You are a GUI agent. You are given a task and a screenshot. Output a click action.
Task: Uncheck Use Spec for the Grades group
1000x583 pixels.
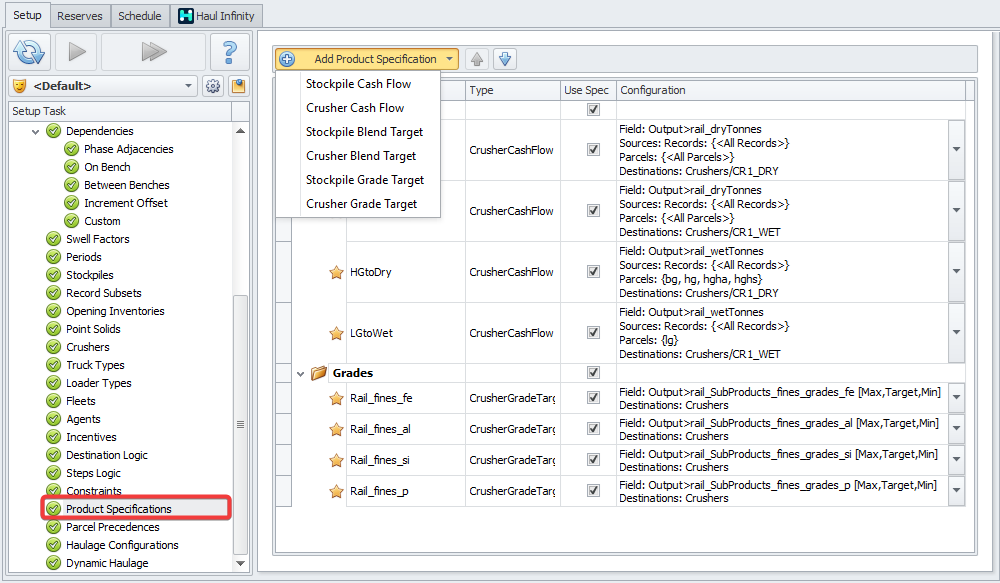pyautogui.click(x=593, y=372)
